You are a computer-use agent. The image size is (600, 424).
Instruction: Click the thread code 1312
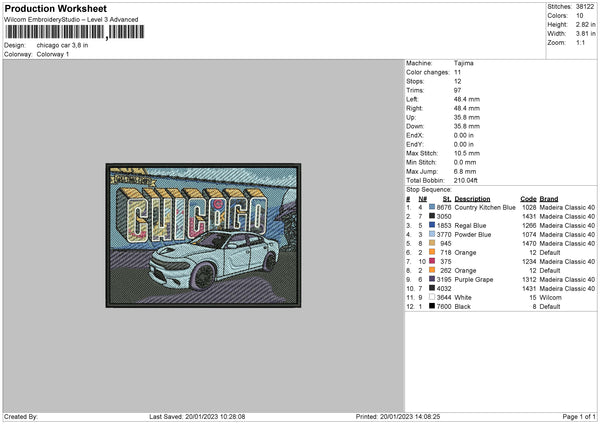coord(529,280)
